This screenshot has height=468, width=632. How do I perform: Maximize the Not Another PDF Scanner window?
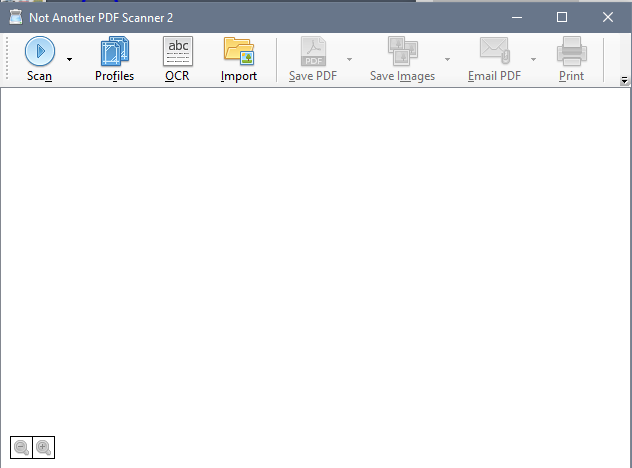tap(562, 17)
